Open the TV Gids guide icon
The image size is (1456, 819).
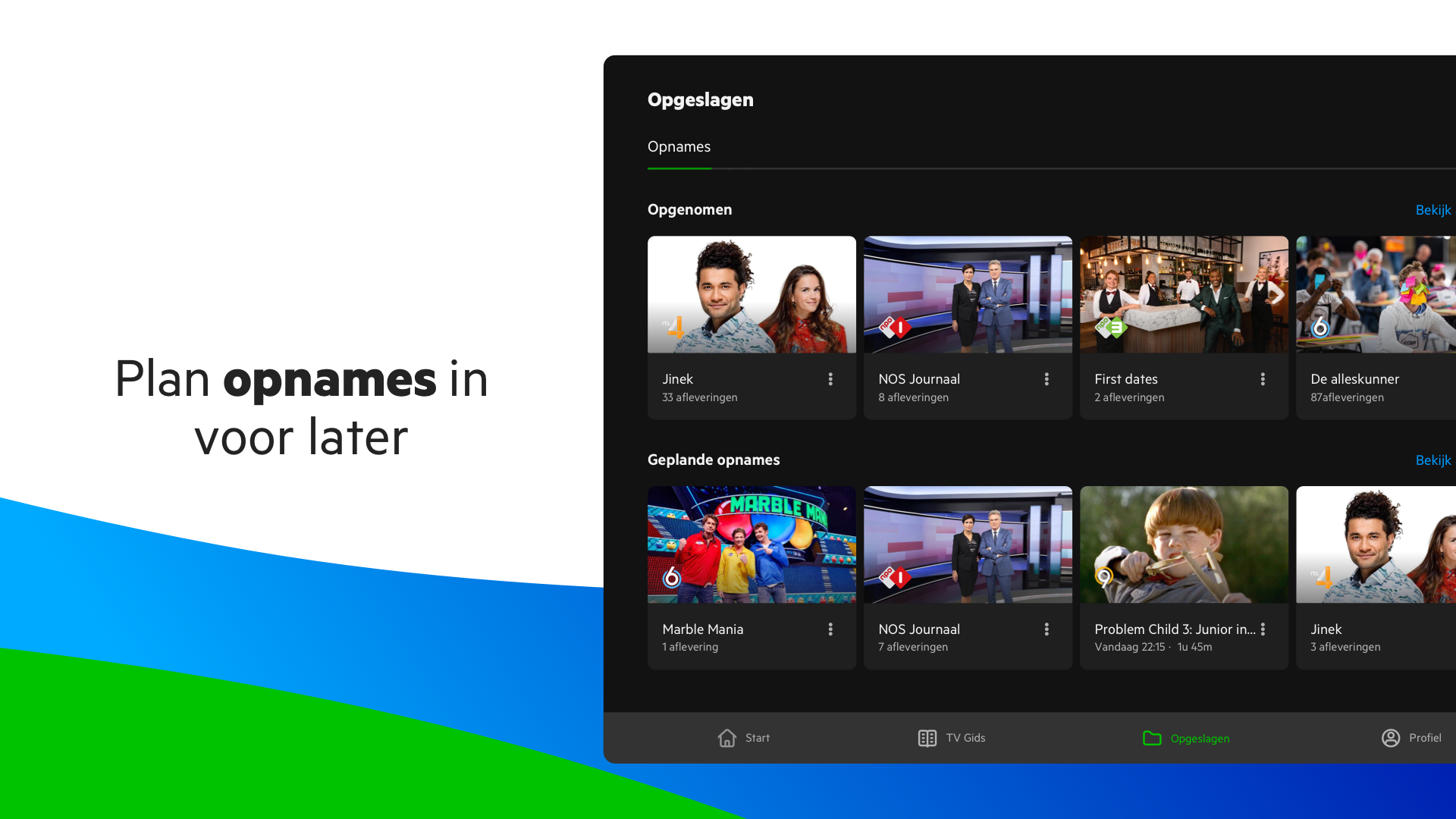point(927,738)
